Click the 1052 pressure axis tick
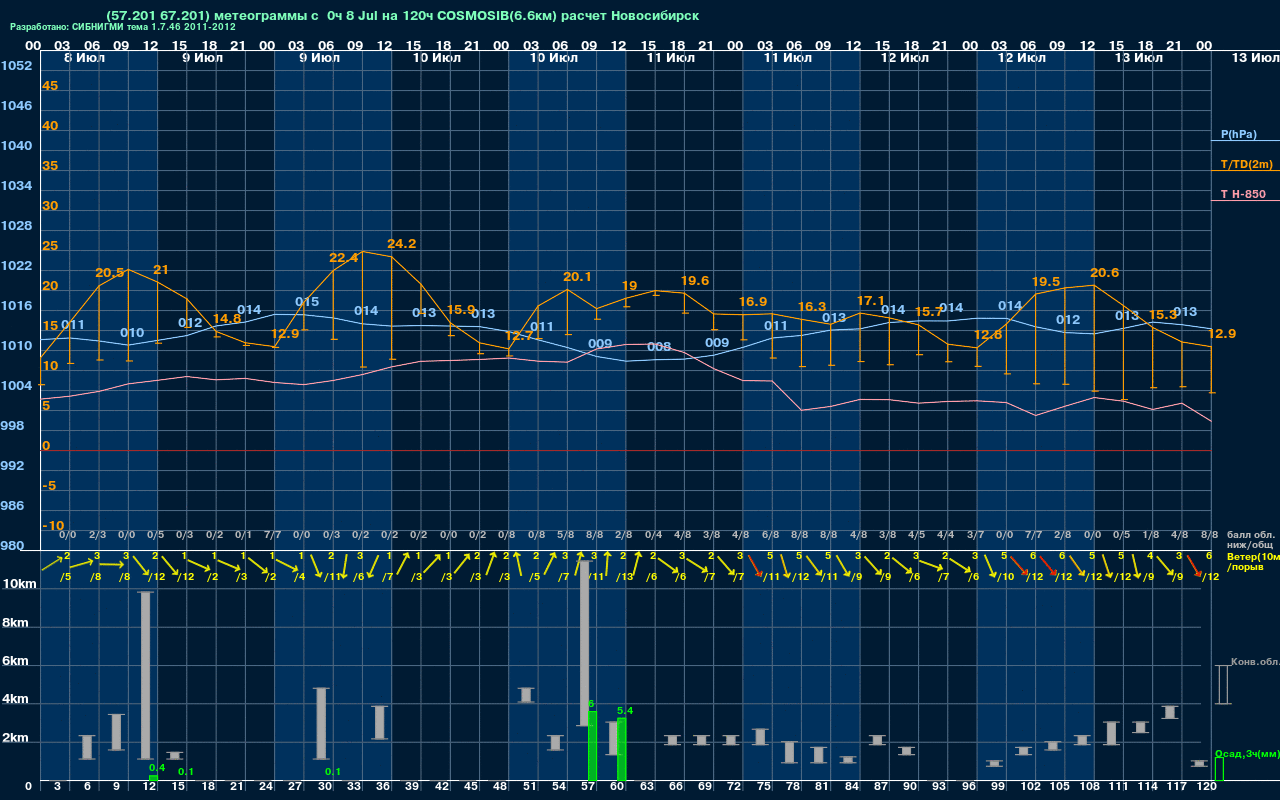The height and width of the screenshot is (800, 1280). (17, 65)
